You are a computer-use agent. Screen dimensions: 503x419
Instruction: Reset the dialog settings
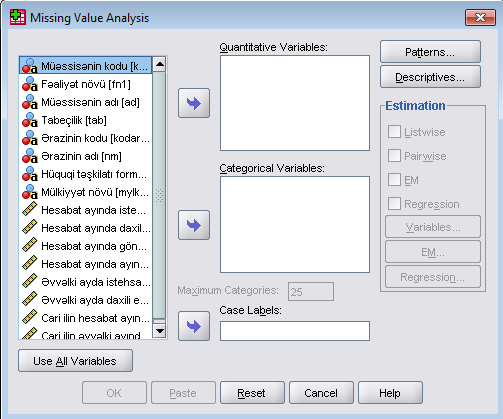252,393
